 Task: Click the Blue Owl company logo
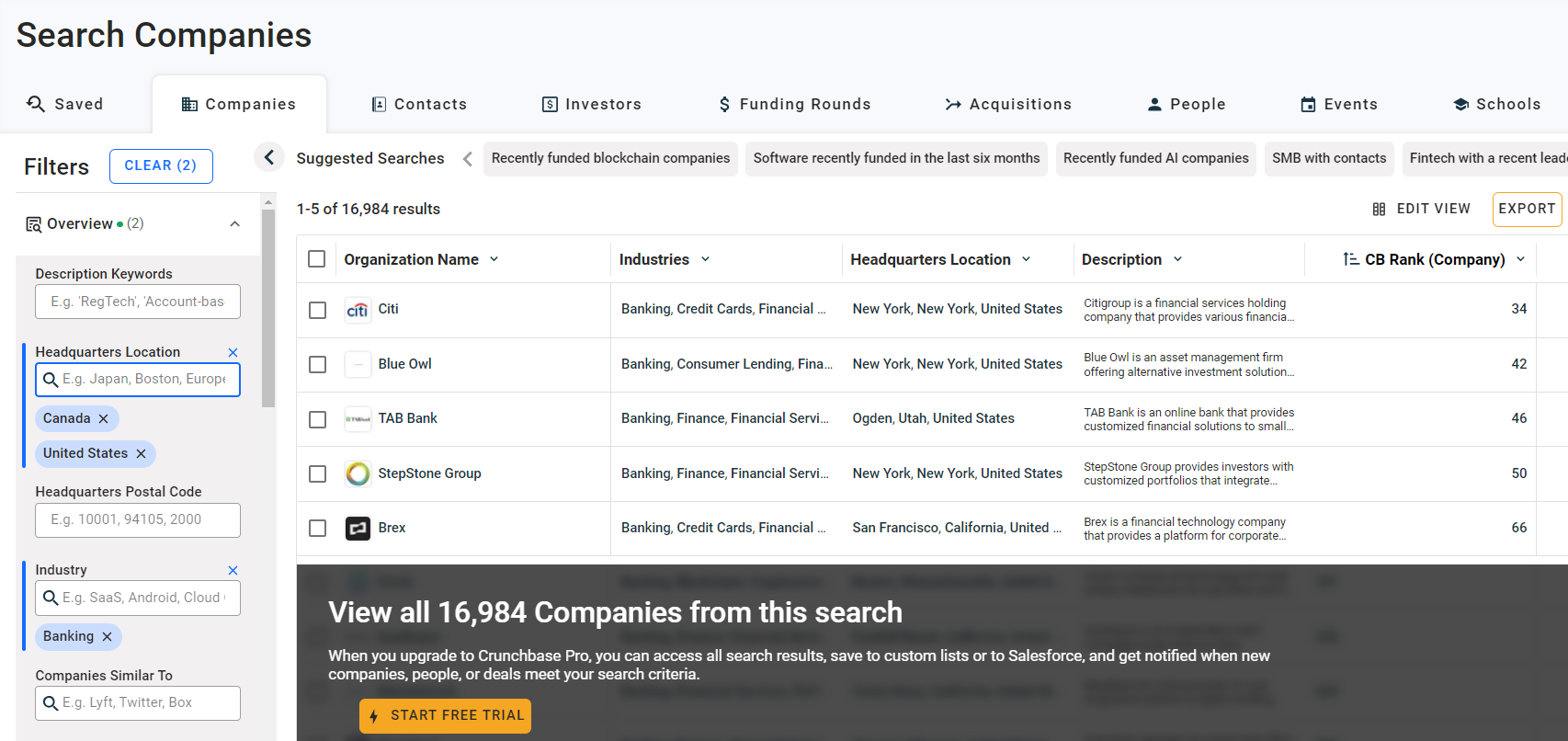(358, 364)
